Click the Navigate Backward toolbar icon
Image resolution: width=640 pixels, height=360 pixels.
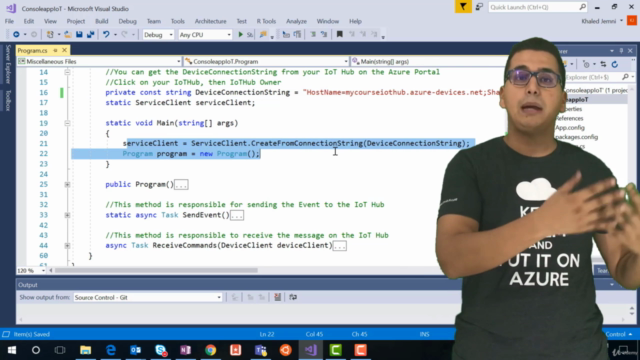16,35
